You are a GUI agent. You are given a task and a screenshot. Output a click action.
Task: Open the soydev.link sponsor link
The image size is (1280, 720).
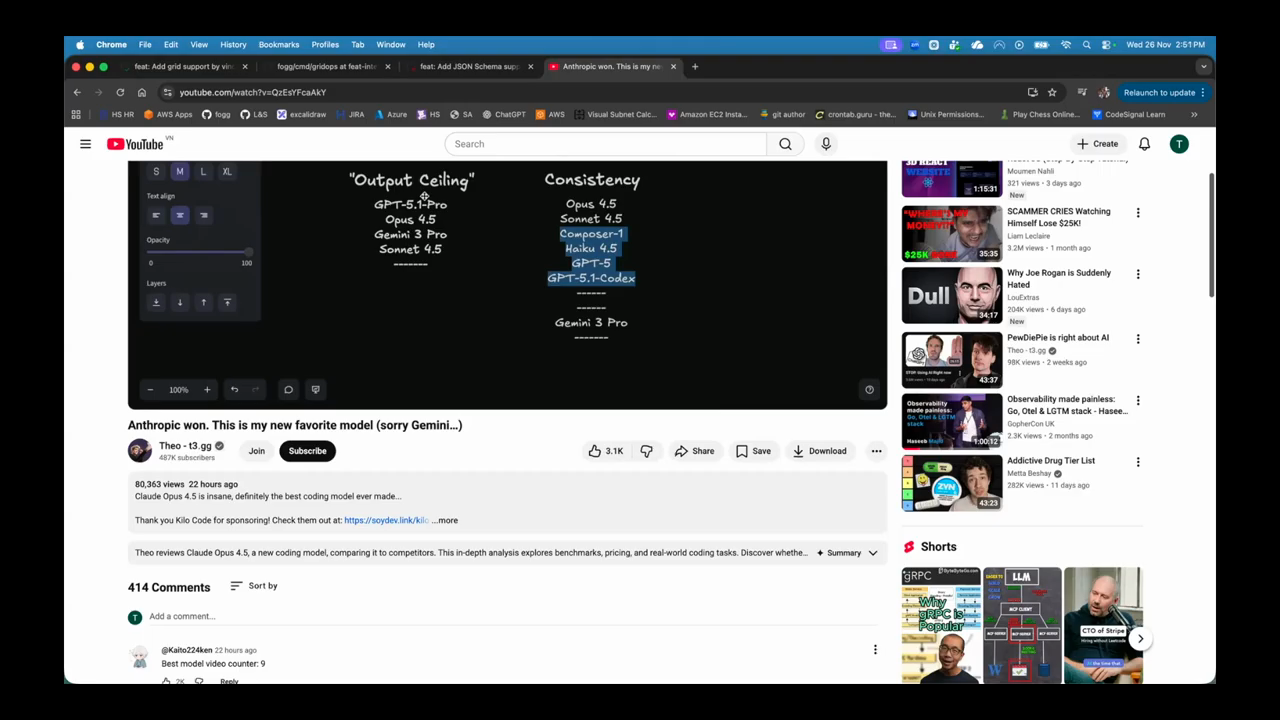[x=386, y=520]
